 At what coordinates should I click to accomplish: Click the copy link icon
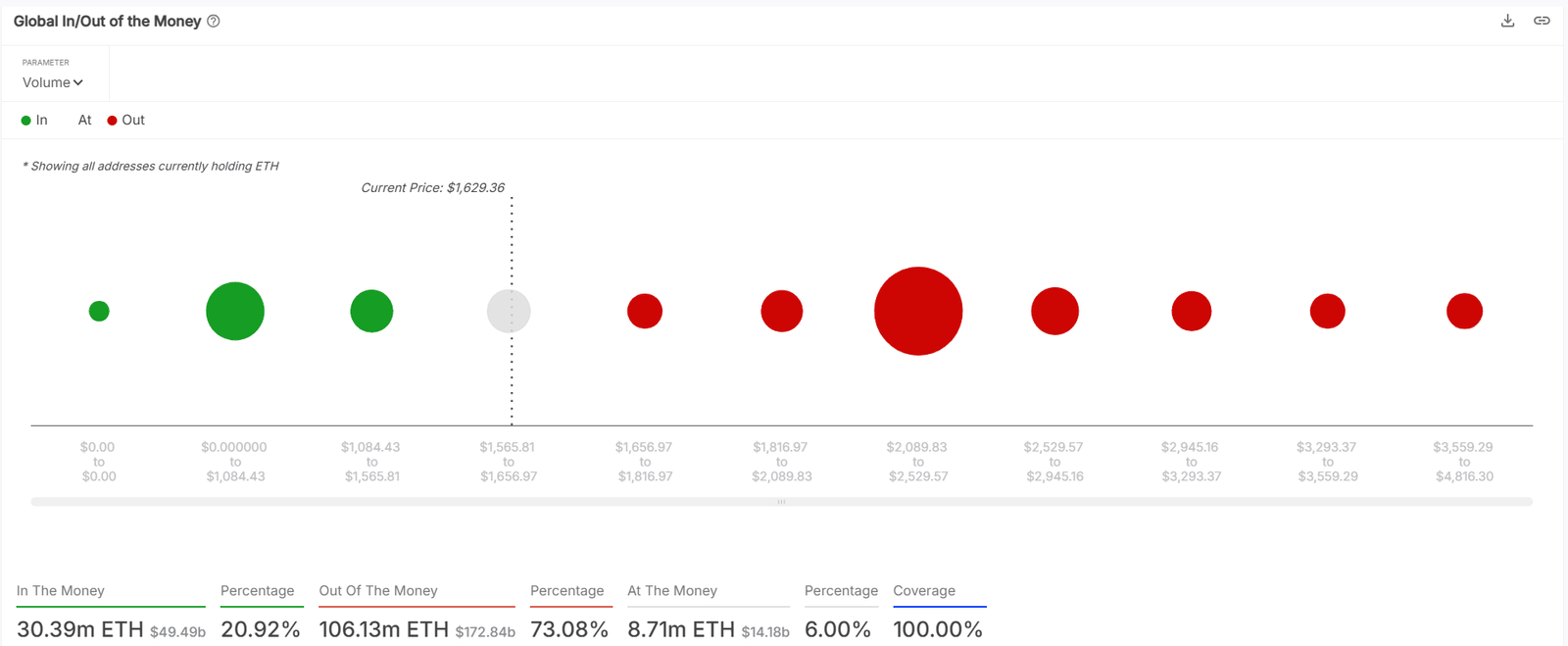coord(1542,21)
